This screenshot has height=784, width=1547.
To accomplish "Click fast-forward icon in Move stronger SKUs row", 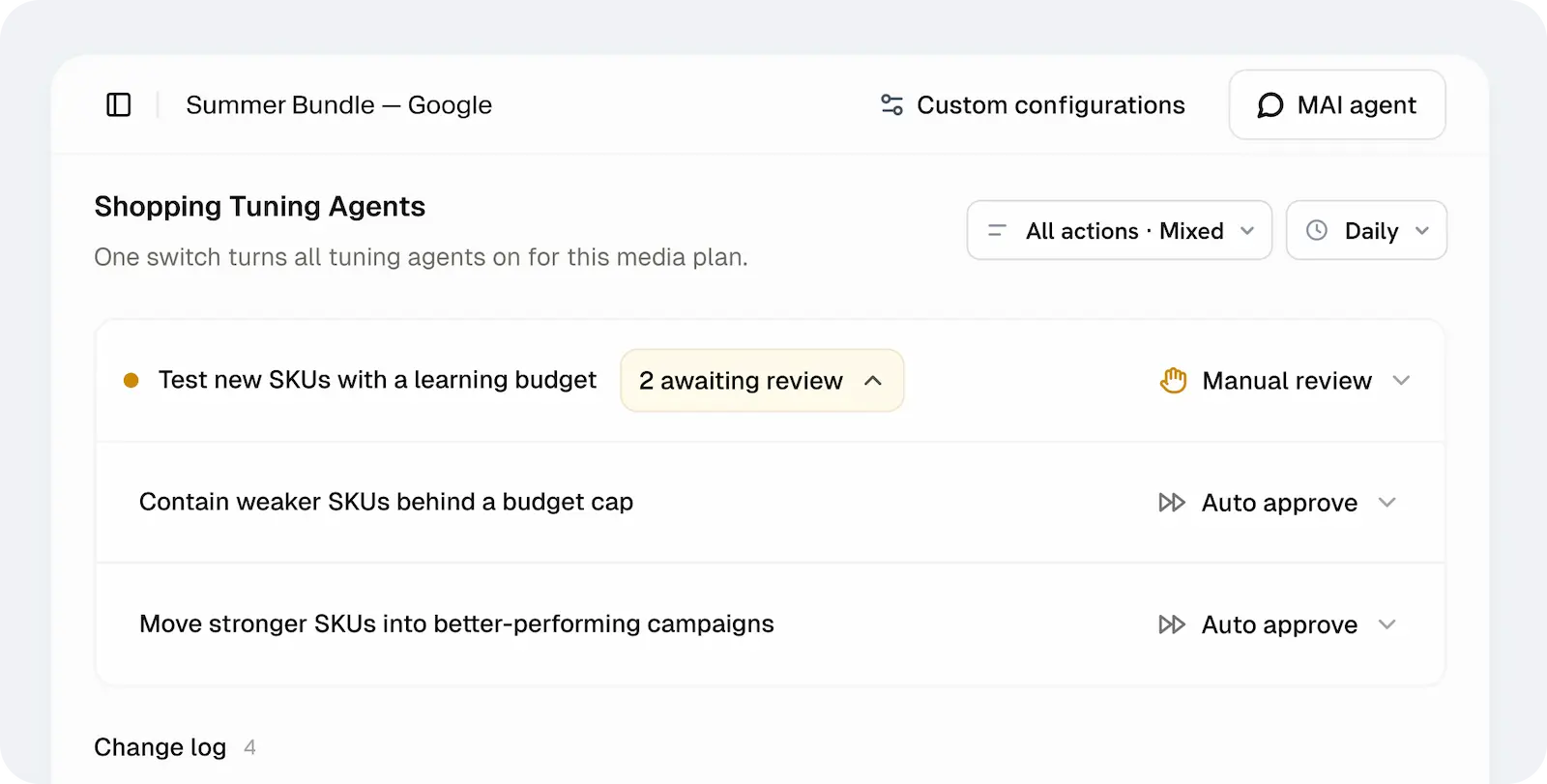I will click(1172, 624).
